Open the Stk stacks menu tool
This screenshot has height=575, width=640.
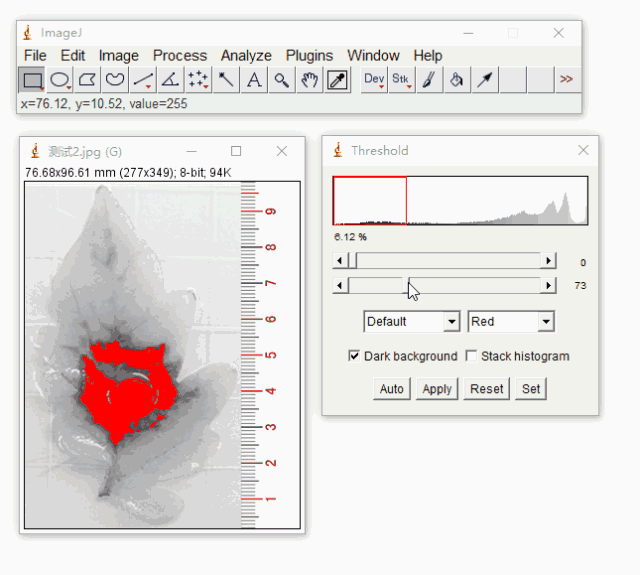(402, 80)
